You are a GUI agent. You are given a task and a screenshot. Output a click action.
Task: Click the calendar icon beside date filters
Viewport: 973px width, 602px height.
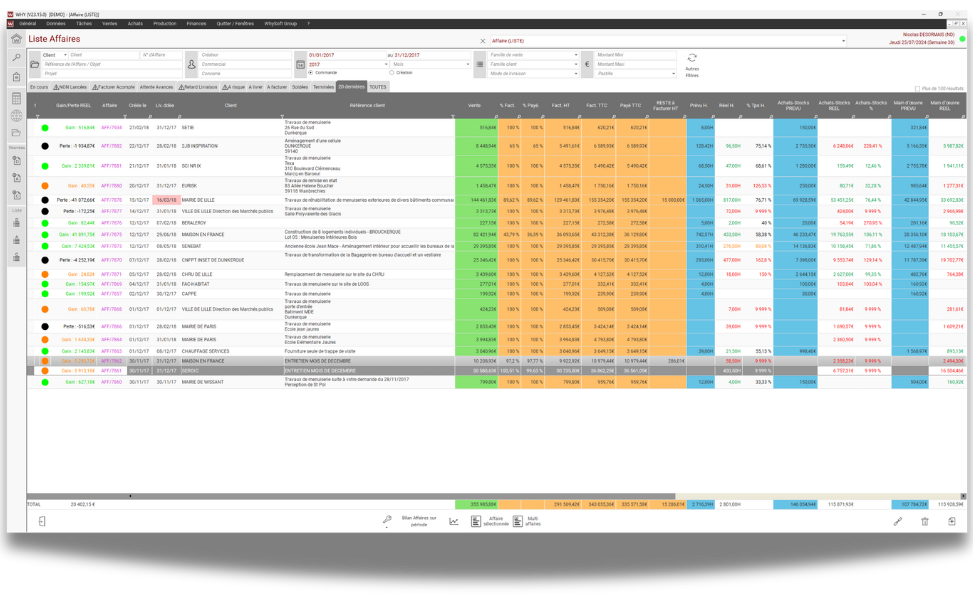tap(300, 64)
